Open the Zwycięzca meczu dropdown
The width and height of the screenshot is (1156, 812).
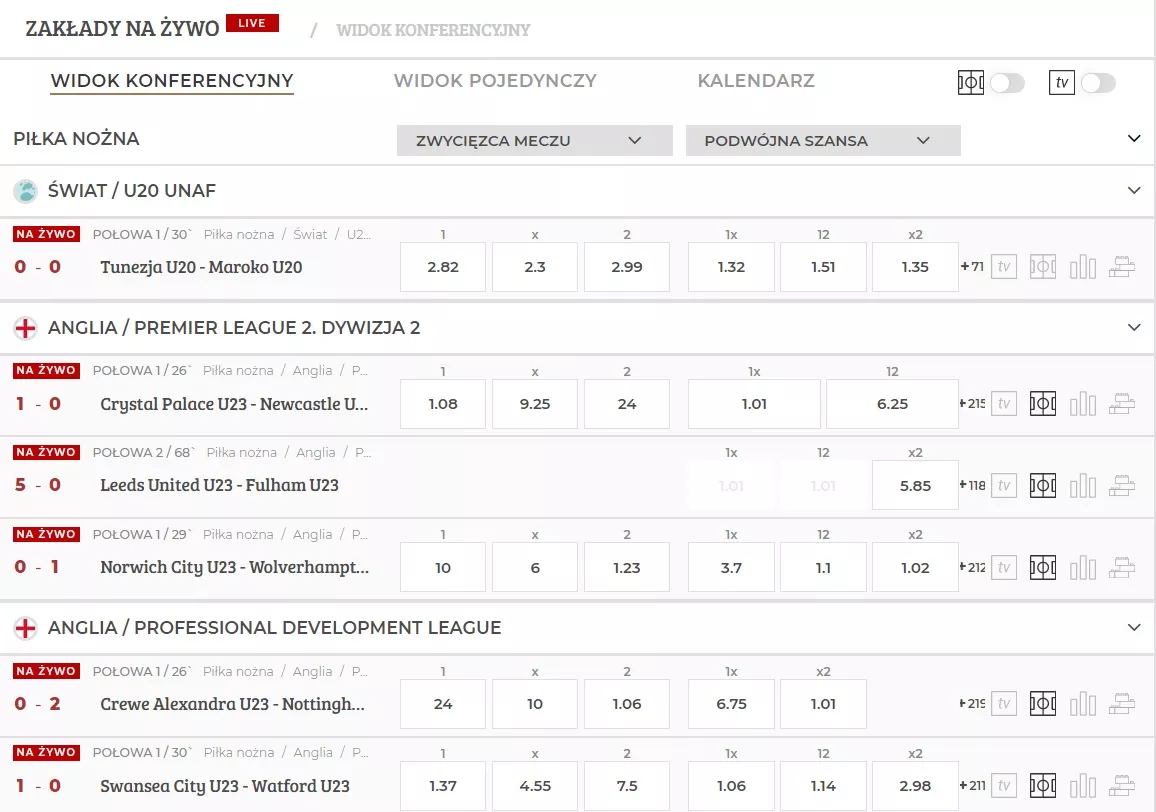[534, 141]
